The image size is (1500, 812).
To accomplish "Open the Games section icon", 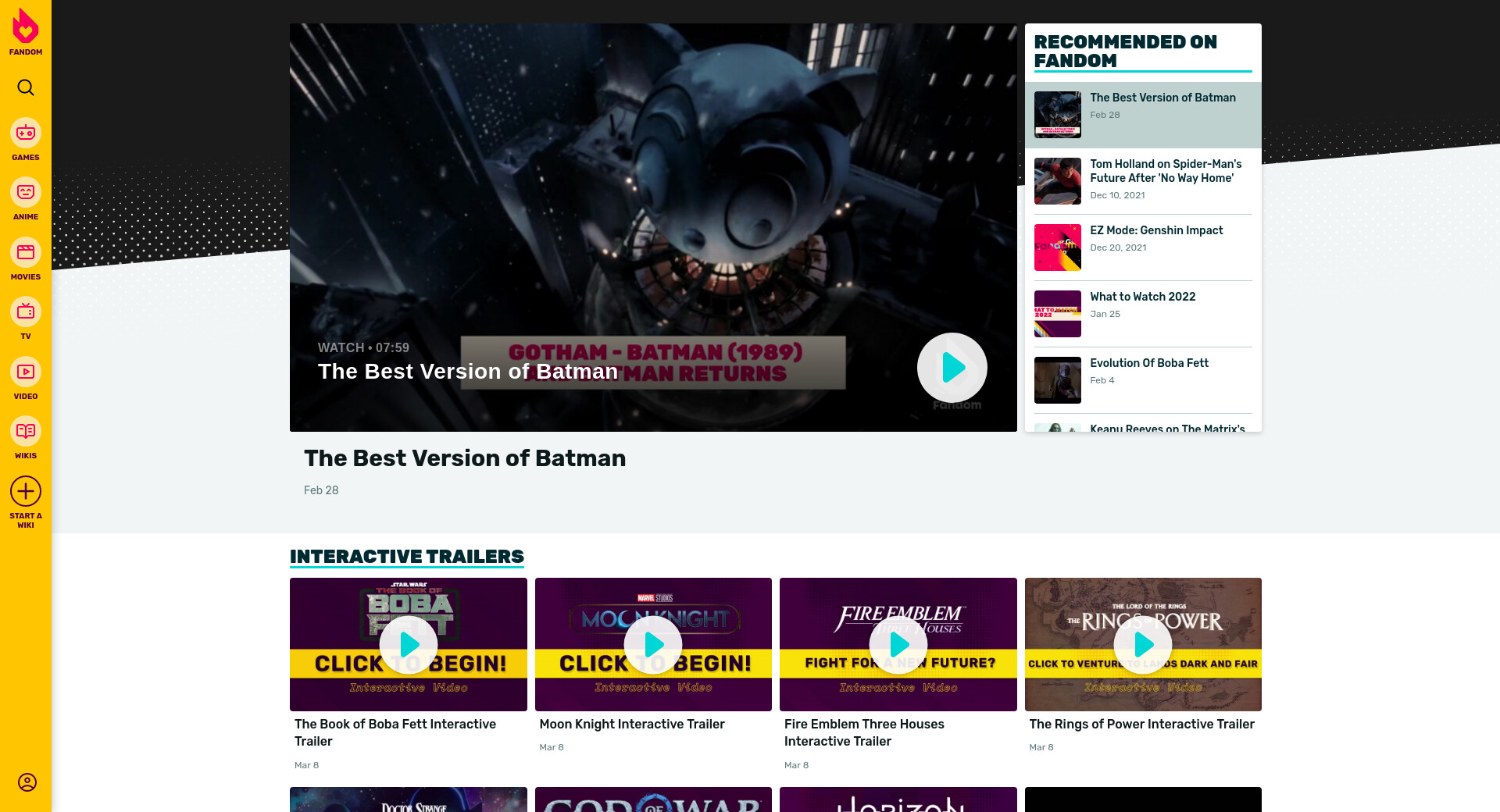I will coord(26,133).
